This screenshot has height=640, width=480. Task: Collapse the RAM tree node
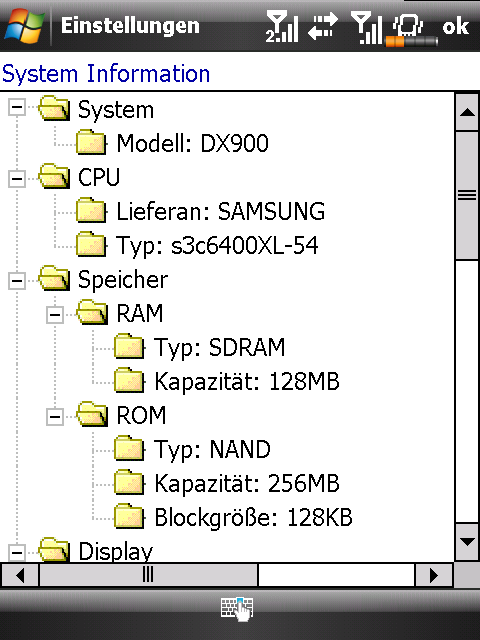[55, 315]
